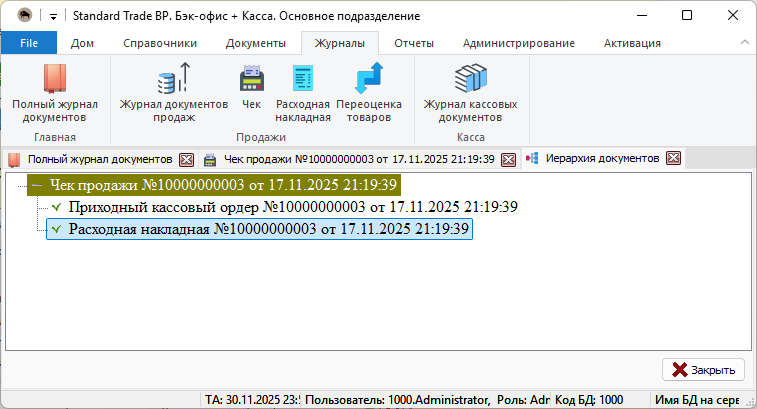This screenshot has width=757, height=409.
Task: Click the Закрыть button
Action: [703, 370]
